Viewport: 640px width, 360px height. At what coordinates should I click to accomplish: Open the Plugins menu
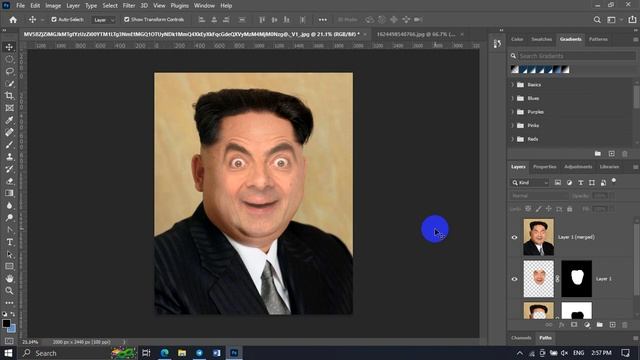point(179,6)
